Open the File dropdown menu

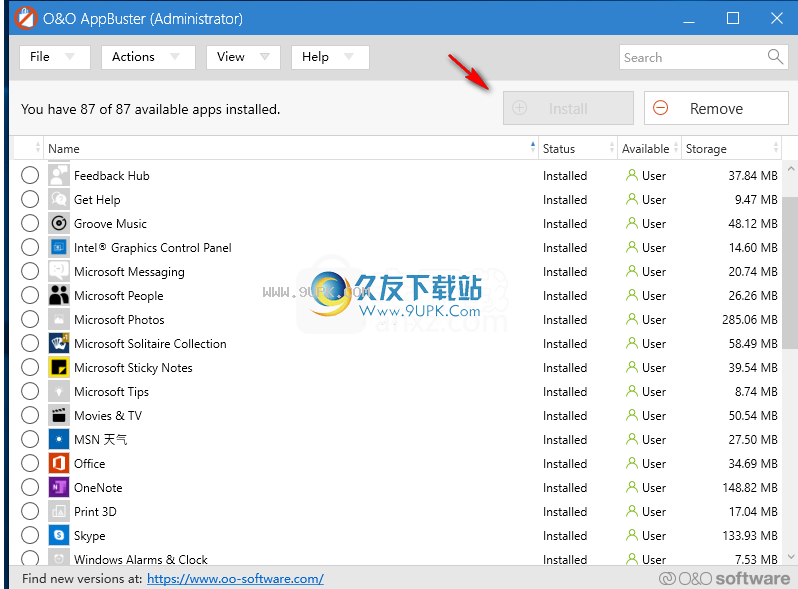(55, 57)
